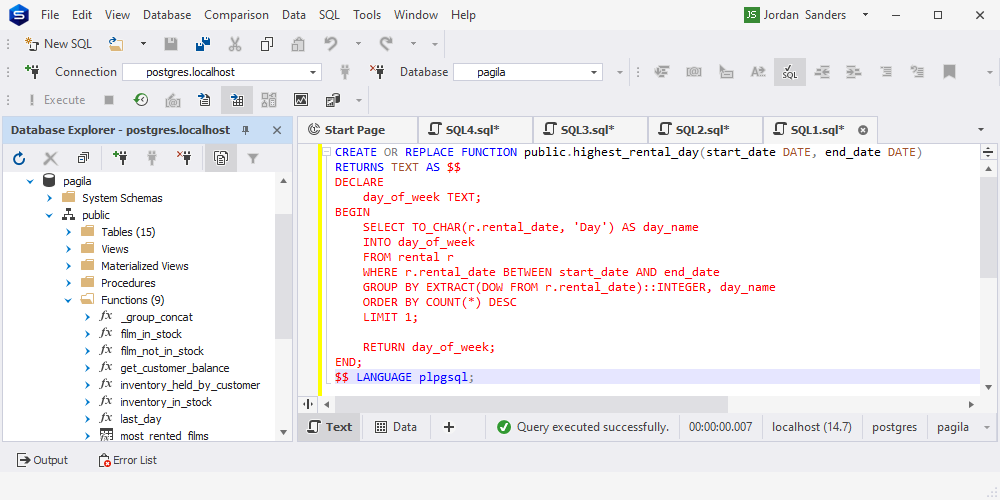The image size is (1000, 500).
Task: Toggle the show details button in explorer
Action: click(221, 158)
